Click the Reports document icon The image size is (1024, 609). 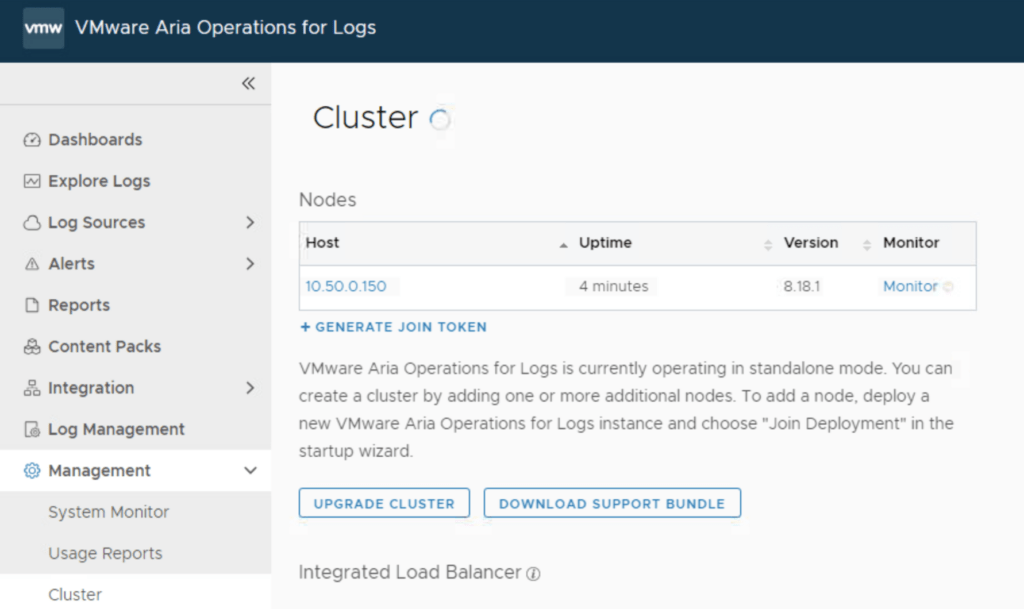pyautogui.click(x=32, y=306)
